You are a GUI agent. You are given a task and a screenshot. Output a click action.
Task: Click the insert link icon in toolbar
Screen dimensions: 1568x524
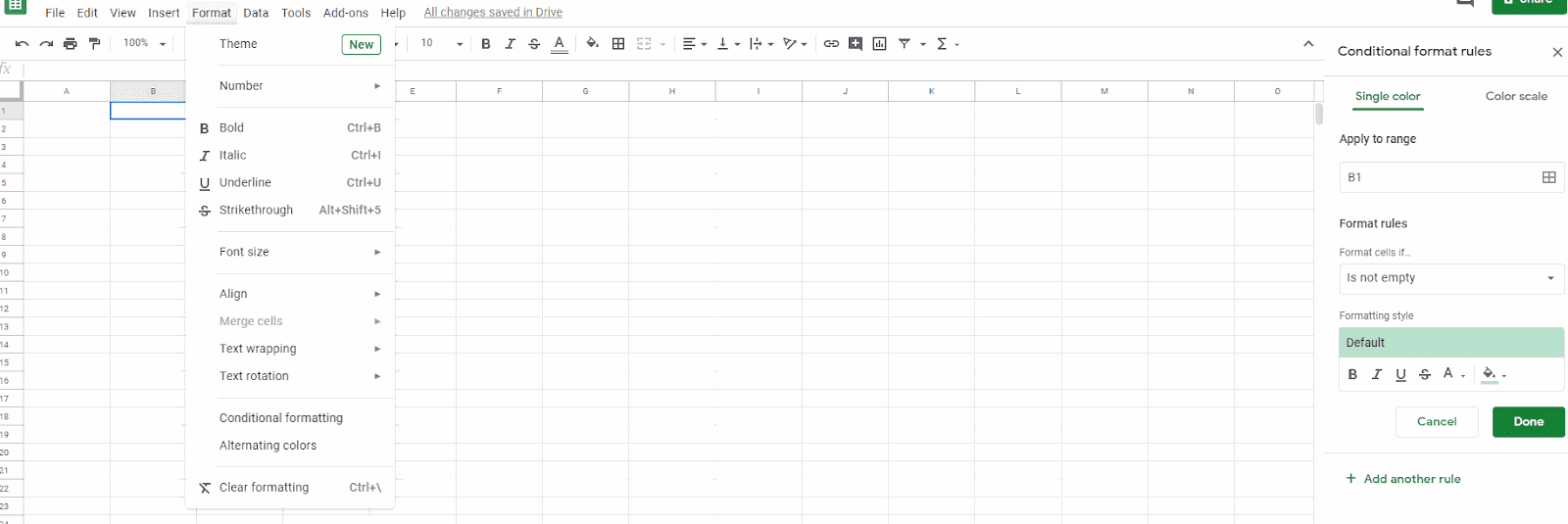(831, 44)
